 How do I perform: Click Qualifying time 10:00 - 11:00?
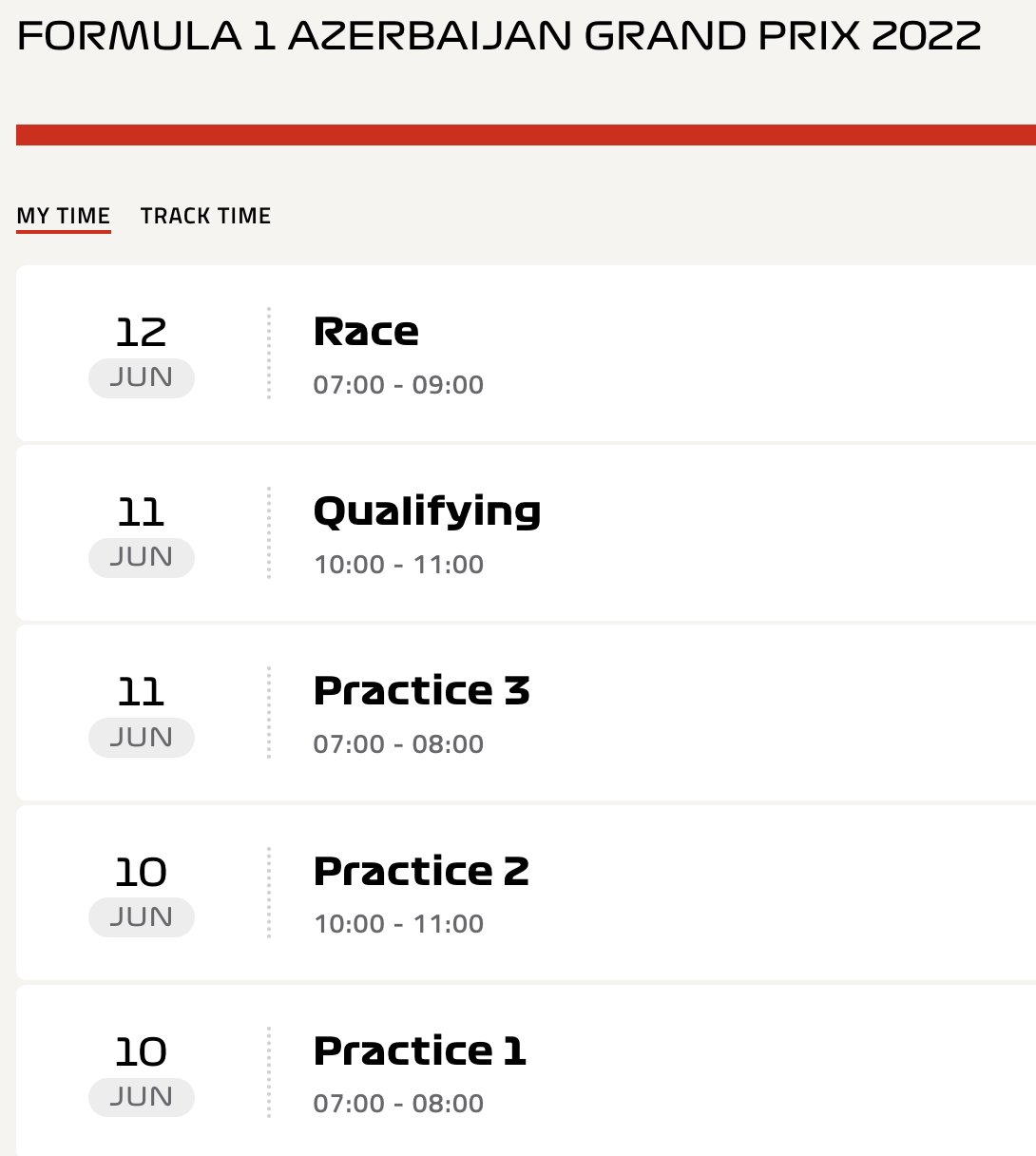click(398, 565)
